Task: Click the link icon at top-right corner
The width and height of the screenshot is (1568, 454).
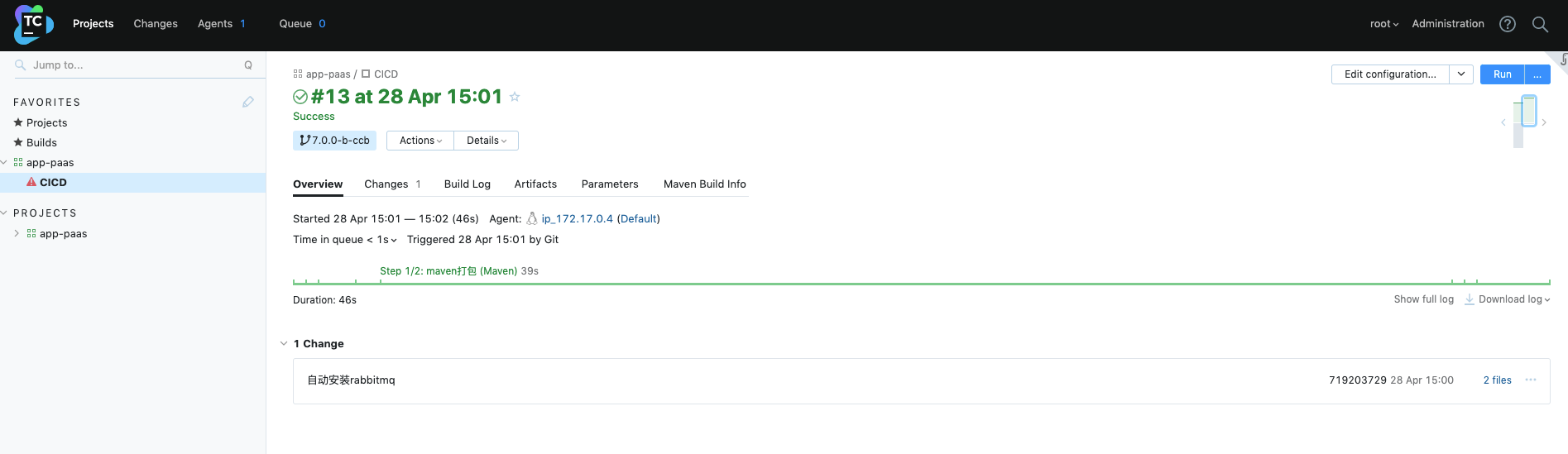Action: [1561, 59]
